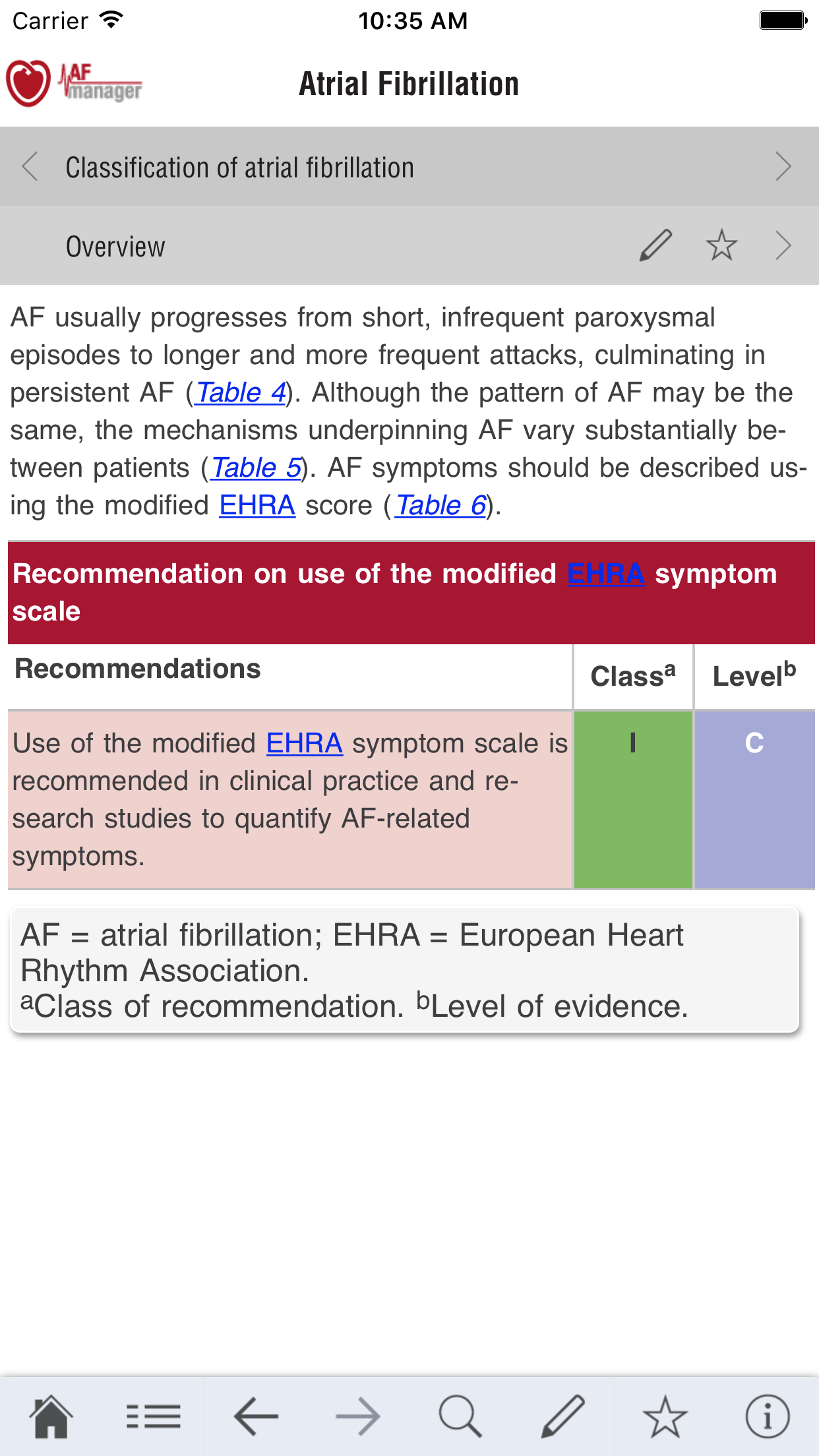
Task: Navigate forward with the right arrow icon
Action: [358, 1416]
